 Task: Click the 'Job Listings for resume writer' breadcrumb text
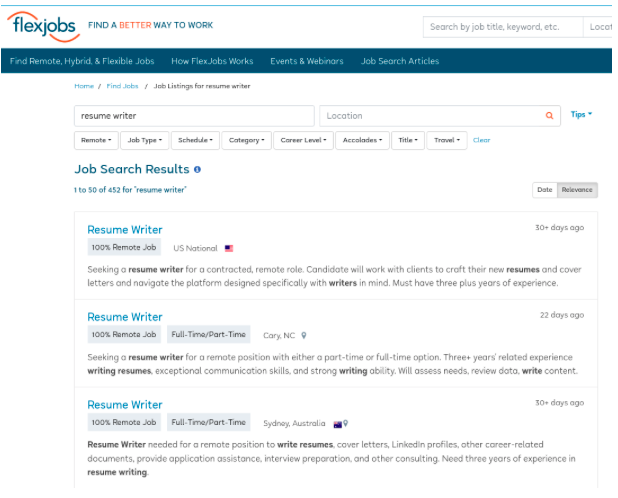202,86
